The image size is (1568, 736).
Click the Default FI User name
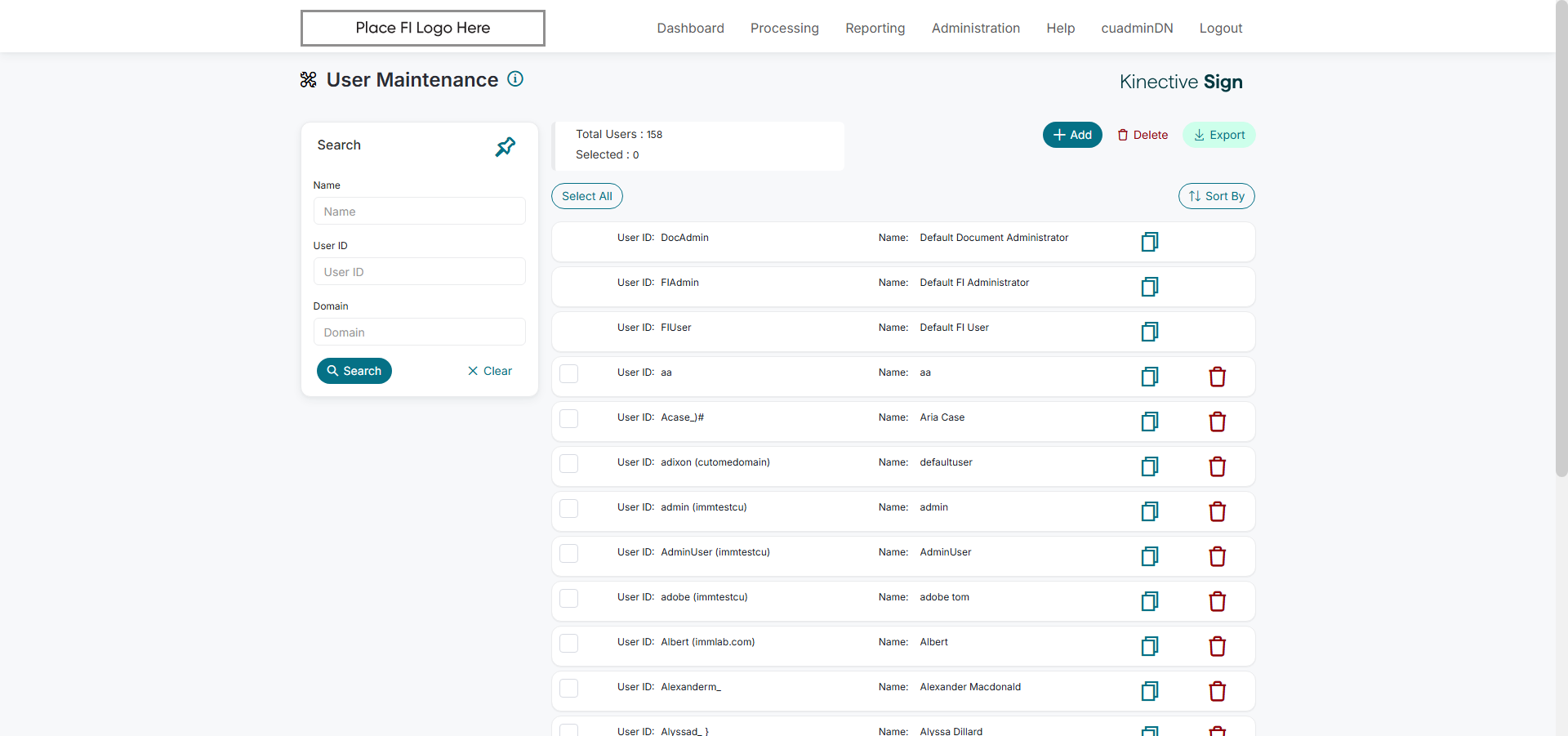pyautogui.click(x=954, y=328)
